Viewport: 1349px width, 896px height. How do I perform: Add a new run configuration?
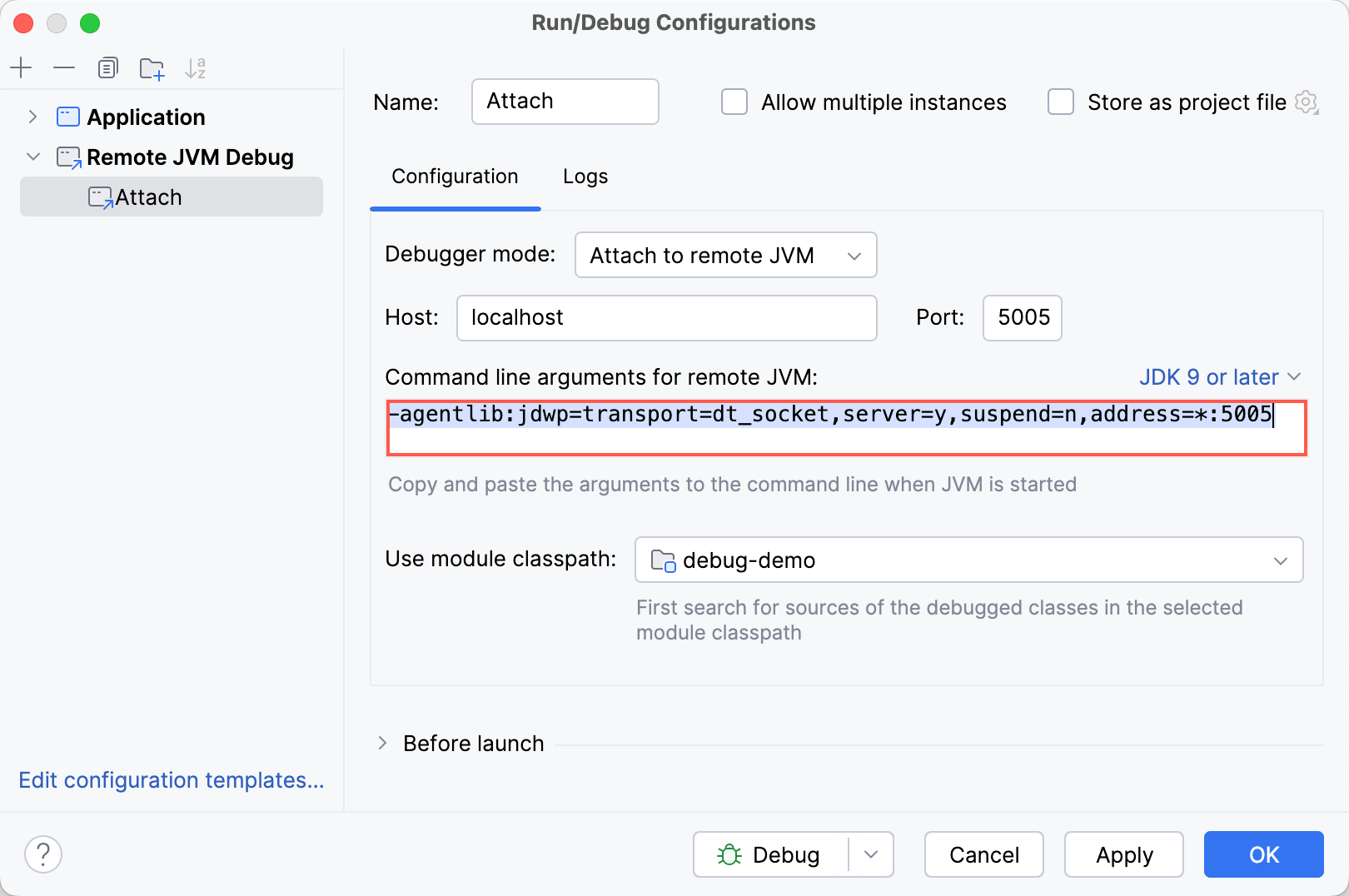coord(21,67)
